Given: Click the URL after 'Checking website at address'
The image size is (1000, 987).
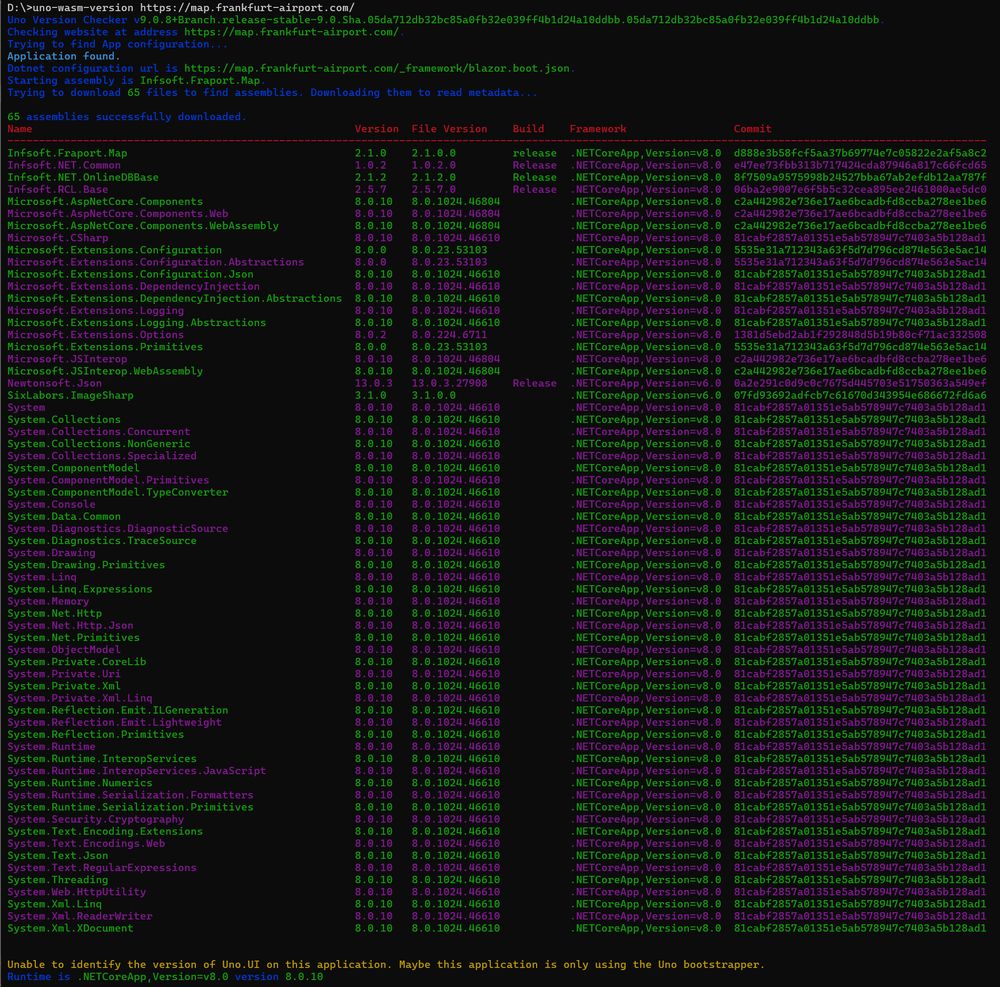Looking at the screenshot, I should pyautogui.click(x=291, y=32).
